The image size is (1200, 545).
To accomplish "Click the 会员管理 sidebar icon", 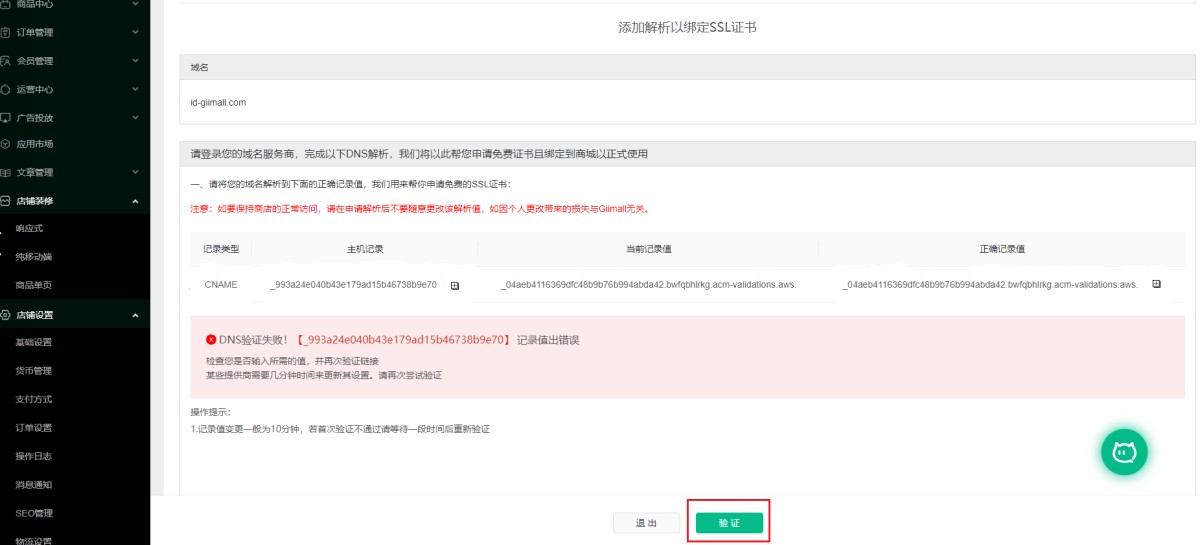I will coord(6,61).
